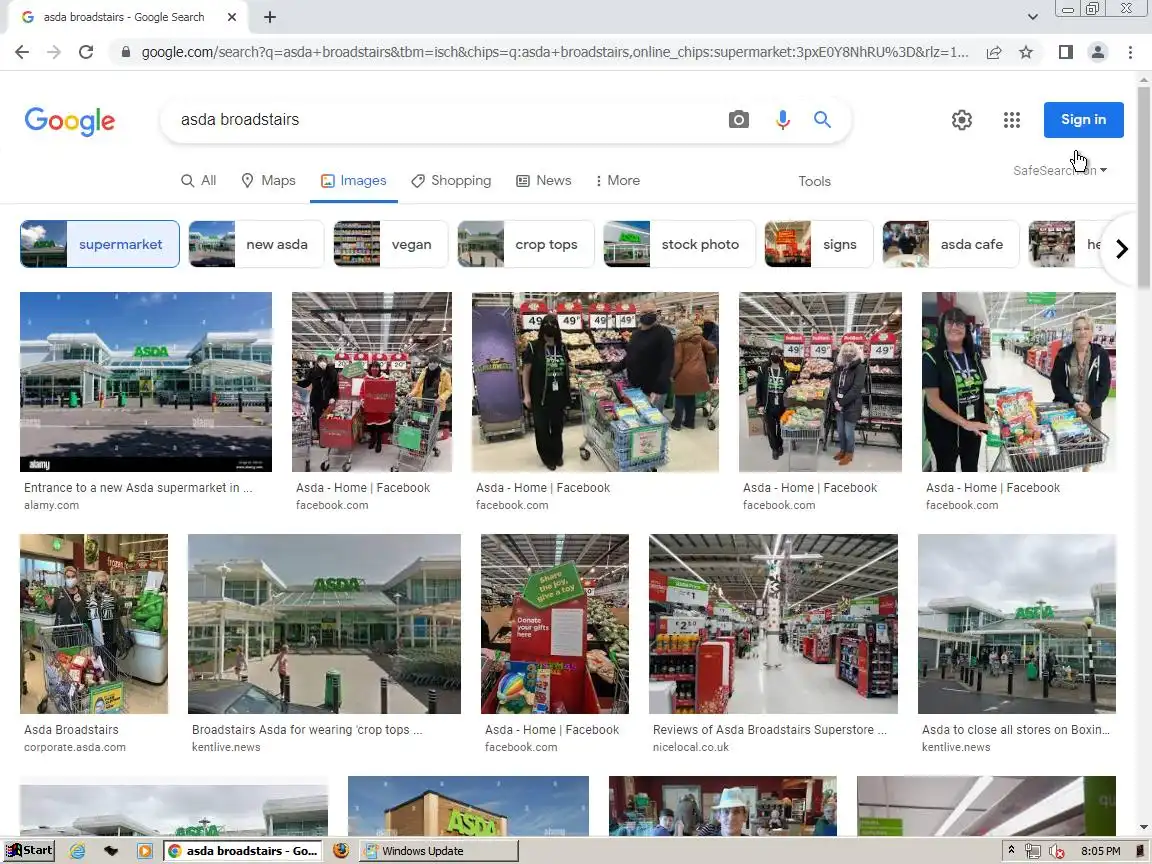Toggle the supermarket filter chip

pyautogui.click(x=100, y=244)
